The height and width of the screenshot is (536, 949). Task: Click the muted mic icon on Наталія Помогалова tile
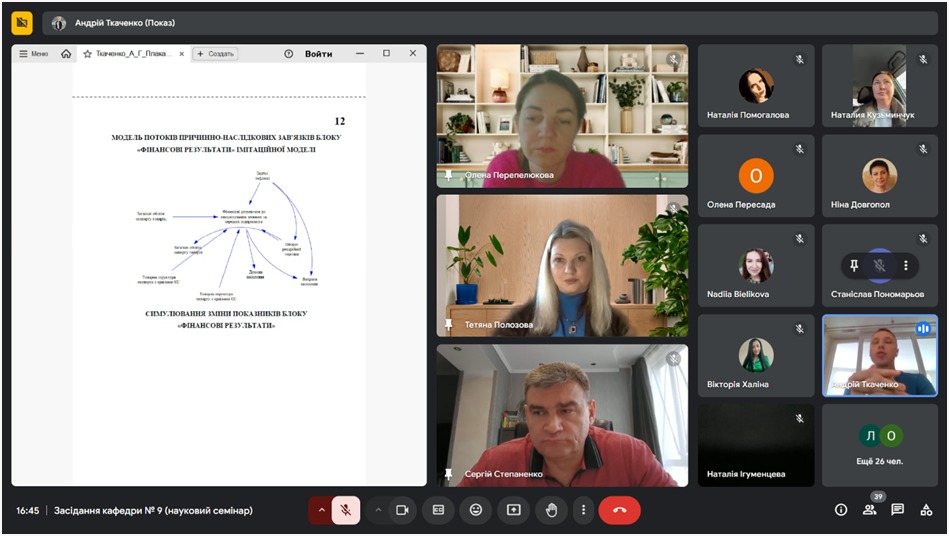coord(800,59)
